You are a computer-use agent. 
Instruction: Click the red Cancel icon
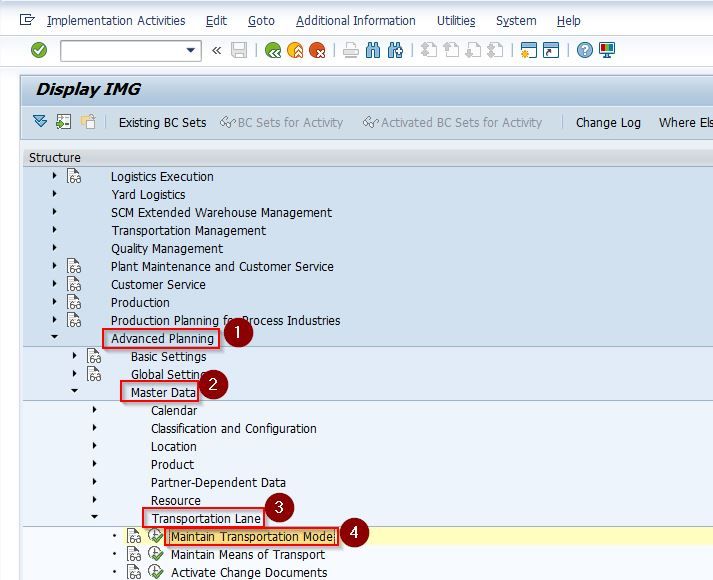point(317,50)
